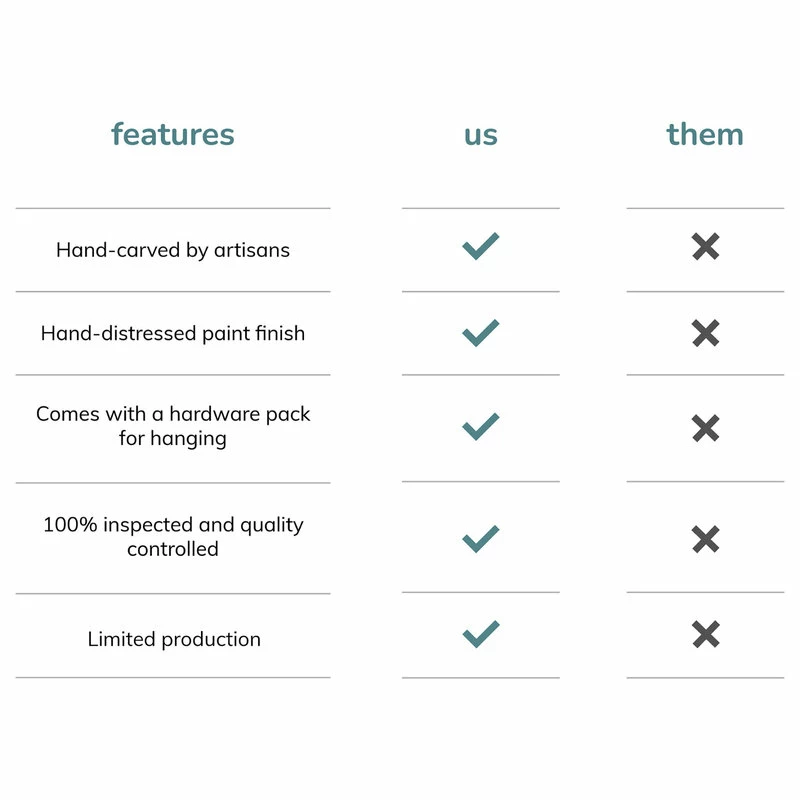The image size is (800, 800).
Task: Click the "Hand-carved by artisans" text
Action: coord(173,250)
